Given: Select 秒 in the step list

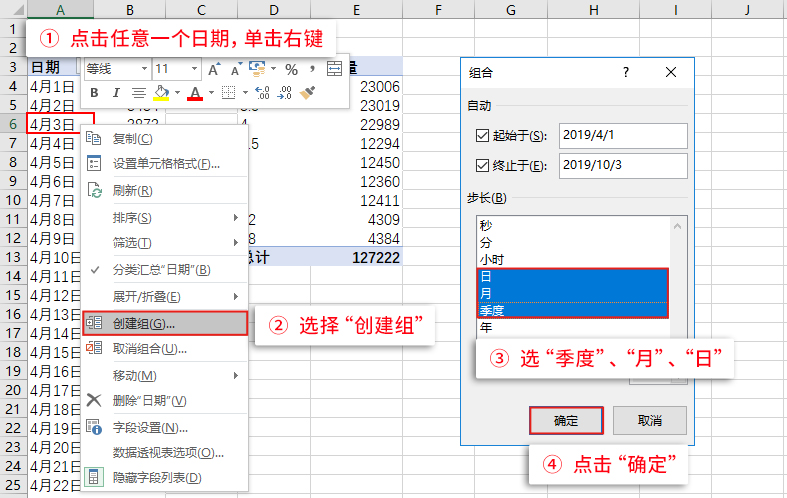Looking at the screenshot, I should point(573,225).
